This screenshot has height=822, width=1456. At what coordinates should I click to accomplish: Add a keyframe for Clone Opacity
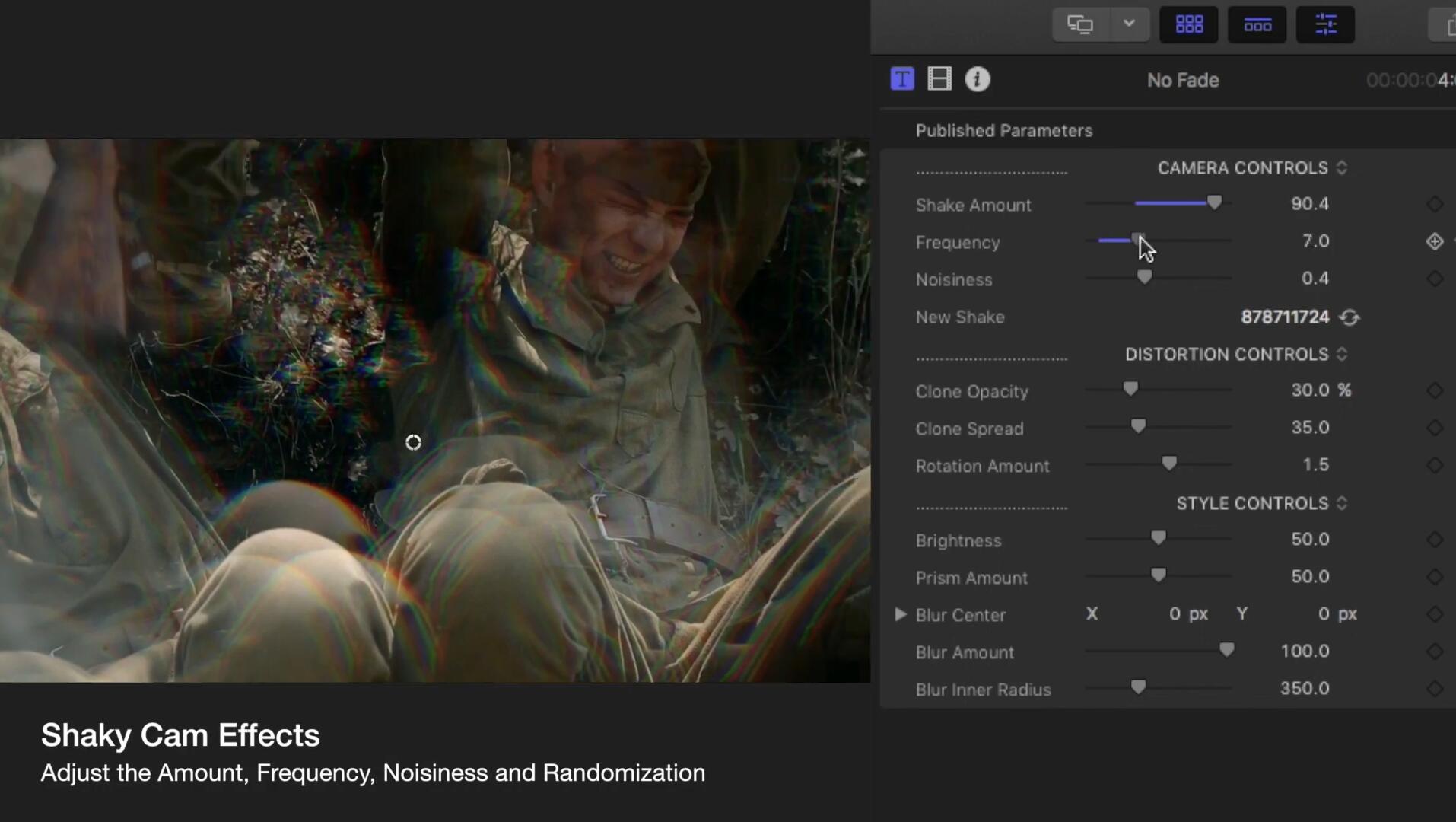[x=1435, y=390]
